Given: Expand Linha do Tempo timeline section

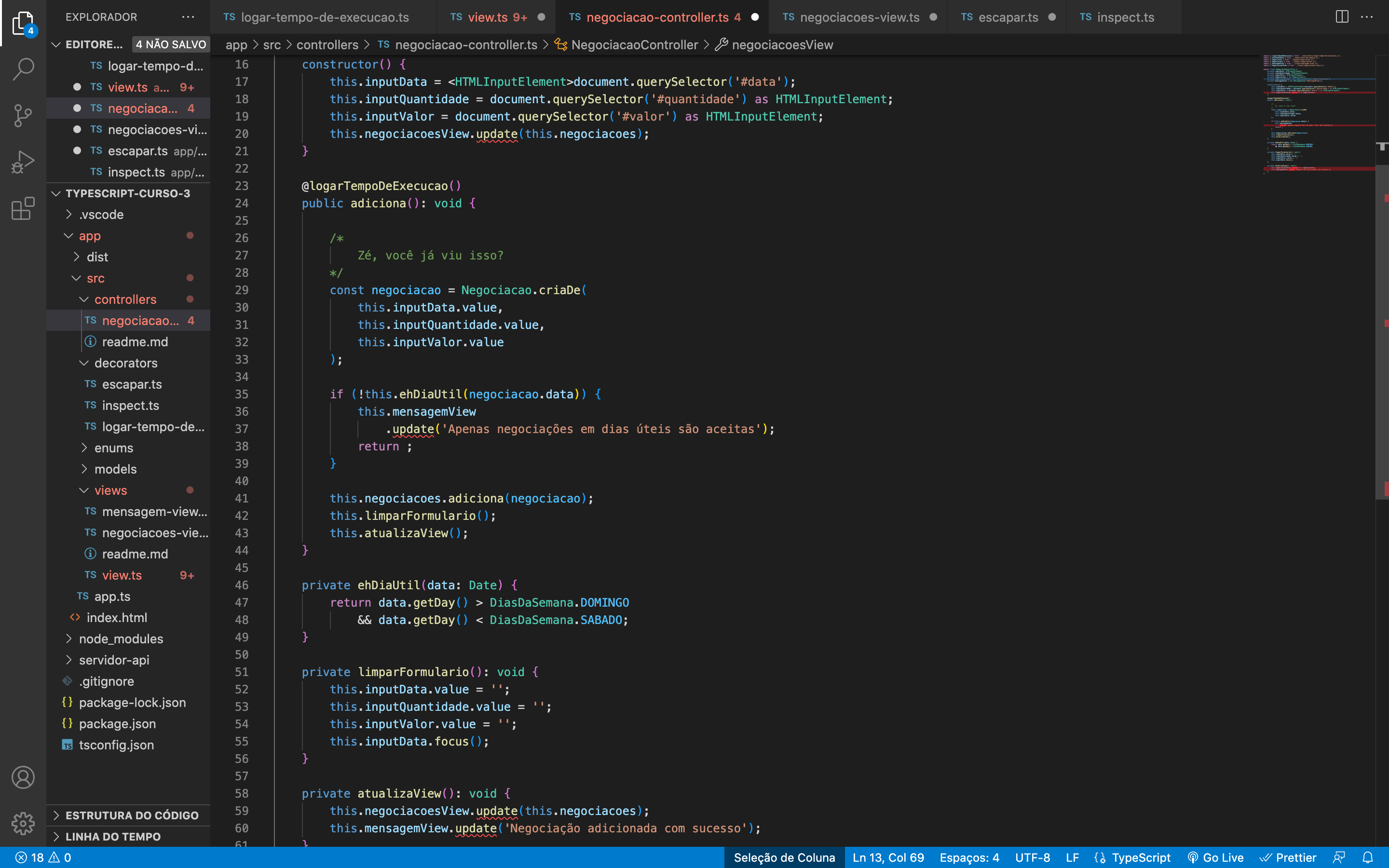Looking at the screenshot, I should 129,837.
